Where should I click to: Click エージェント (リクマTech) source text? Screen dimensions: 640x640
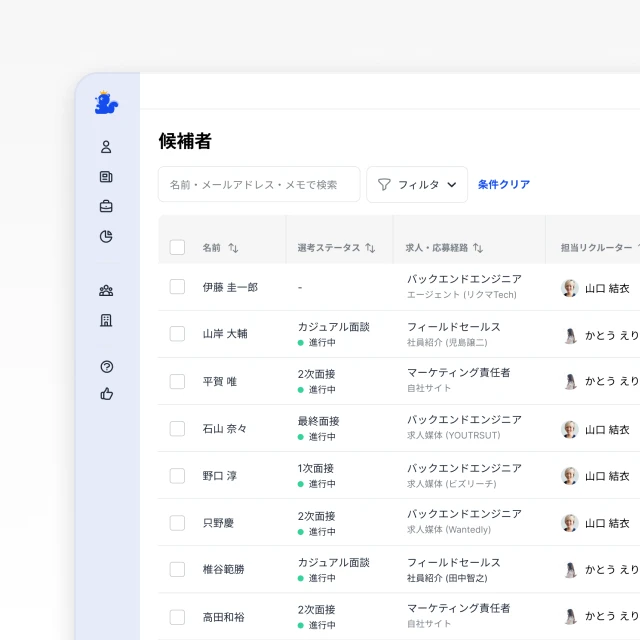pyautogui.click(x=462, y=295)
